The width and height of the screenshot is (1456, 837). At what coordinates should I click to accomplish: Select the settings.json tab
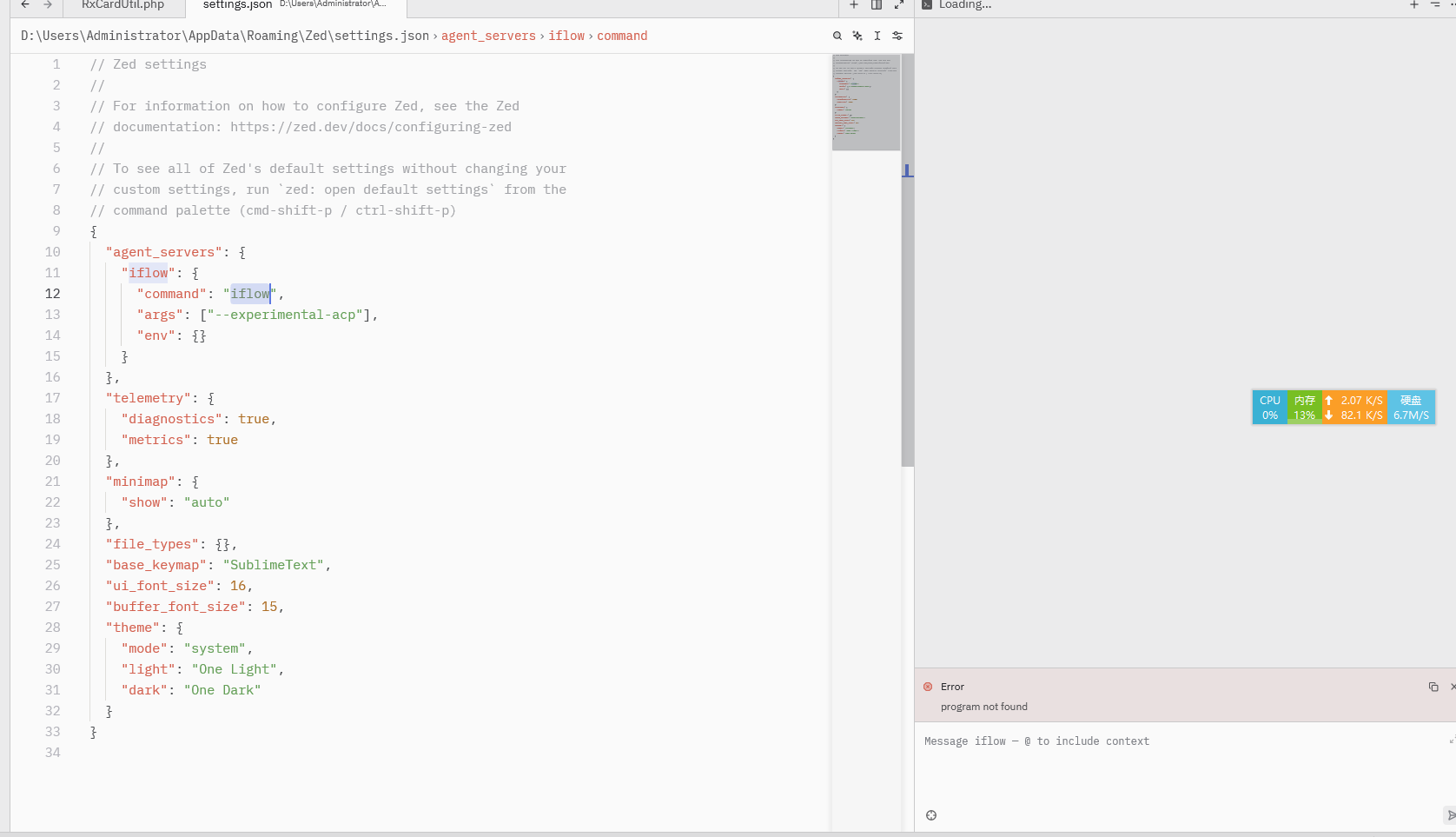237,5
